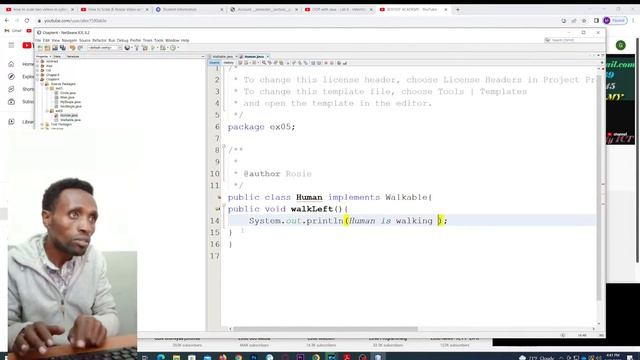Select the History view button
This screenshot has height=360, width=640.
[228, 63]
